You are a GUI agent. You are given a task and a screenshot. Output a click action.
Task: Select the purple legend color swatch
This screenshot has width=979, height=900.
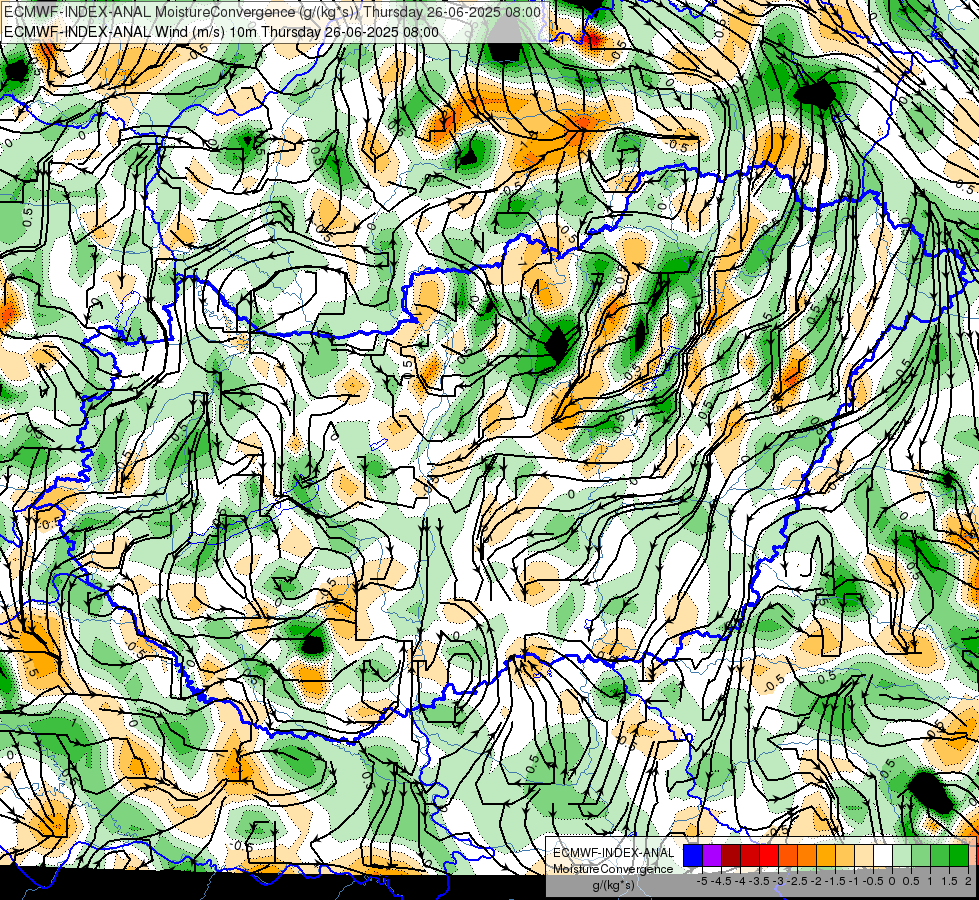[x=712, y=855]
